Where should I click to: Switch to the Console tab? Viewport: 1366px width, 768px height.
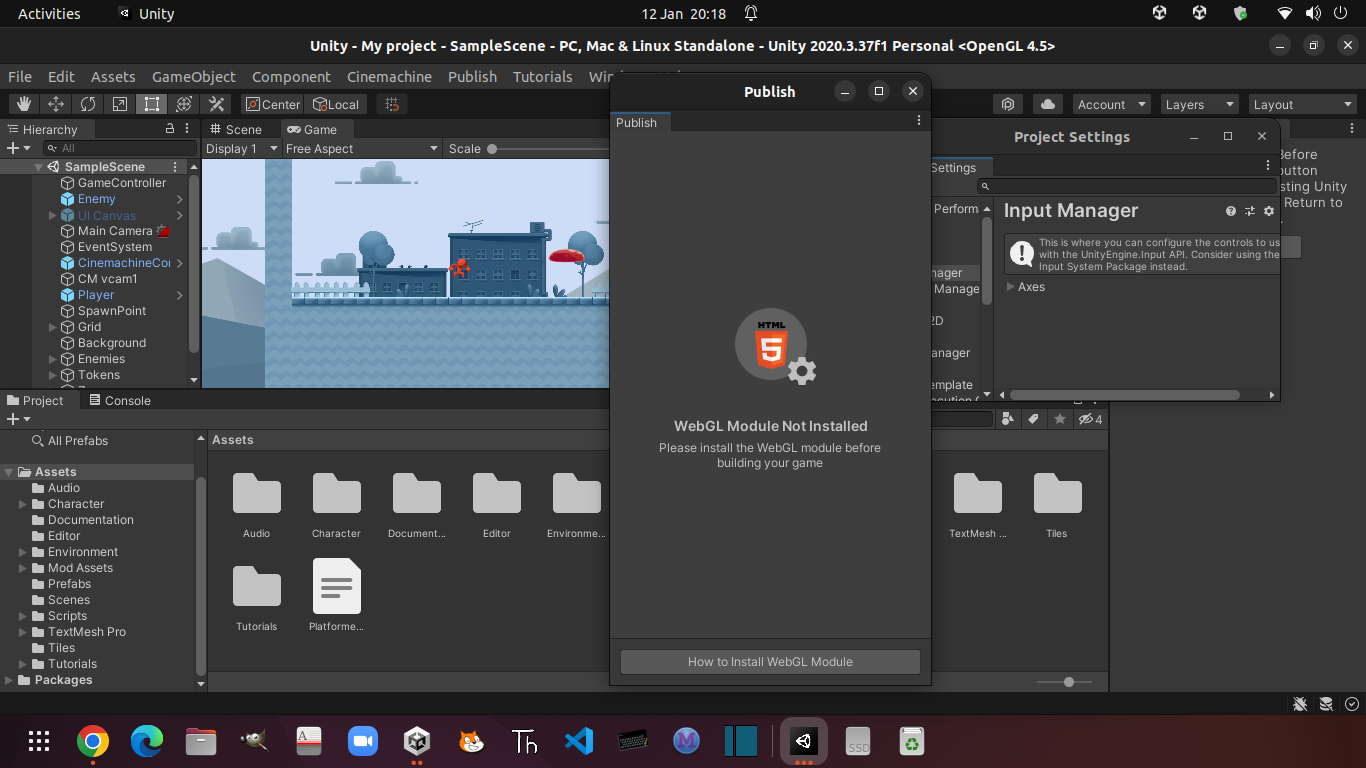coord(120,400)
